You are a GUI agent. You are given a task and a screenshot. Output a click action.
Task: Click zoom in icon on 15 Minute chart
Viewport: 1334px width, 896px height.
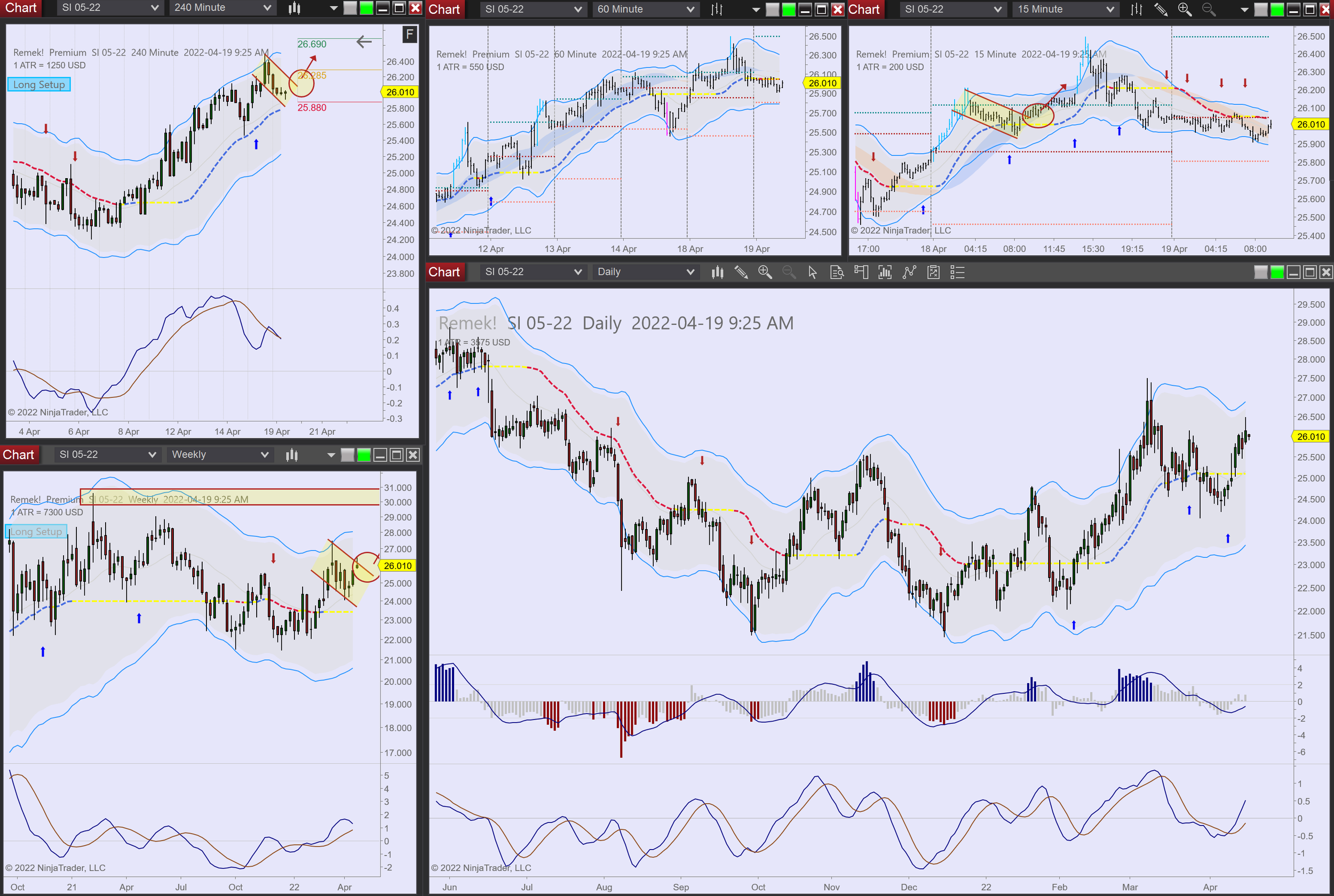1184,9
